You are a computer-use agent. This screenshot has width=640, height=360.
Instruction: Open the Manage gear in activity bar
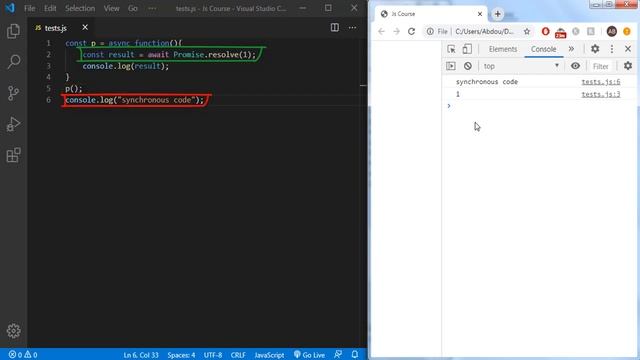[13, 331]
